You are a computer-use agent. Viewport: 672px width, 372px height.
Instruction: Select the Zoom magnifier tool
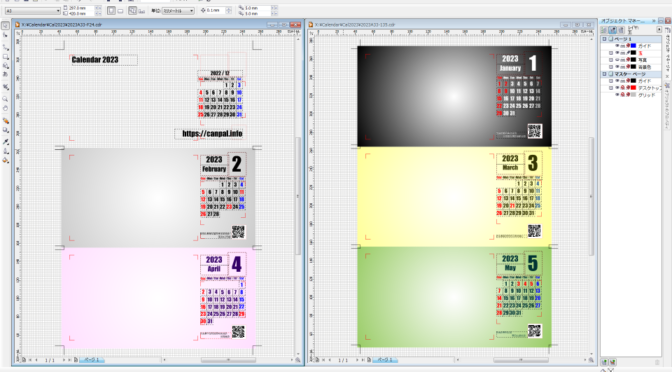[6, 99]
